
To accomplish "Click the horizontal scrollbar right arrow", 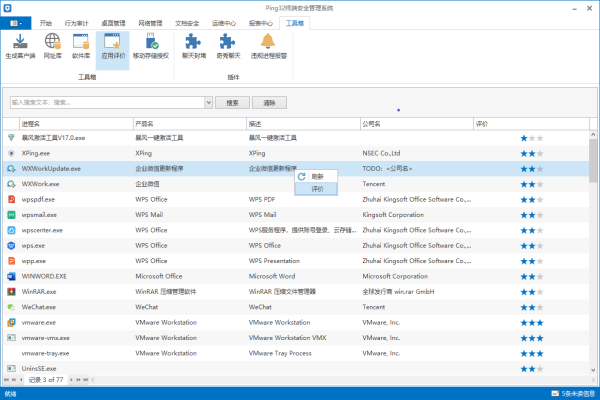I will coord(593,380).
